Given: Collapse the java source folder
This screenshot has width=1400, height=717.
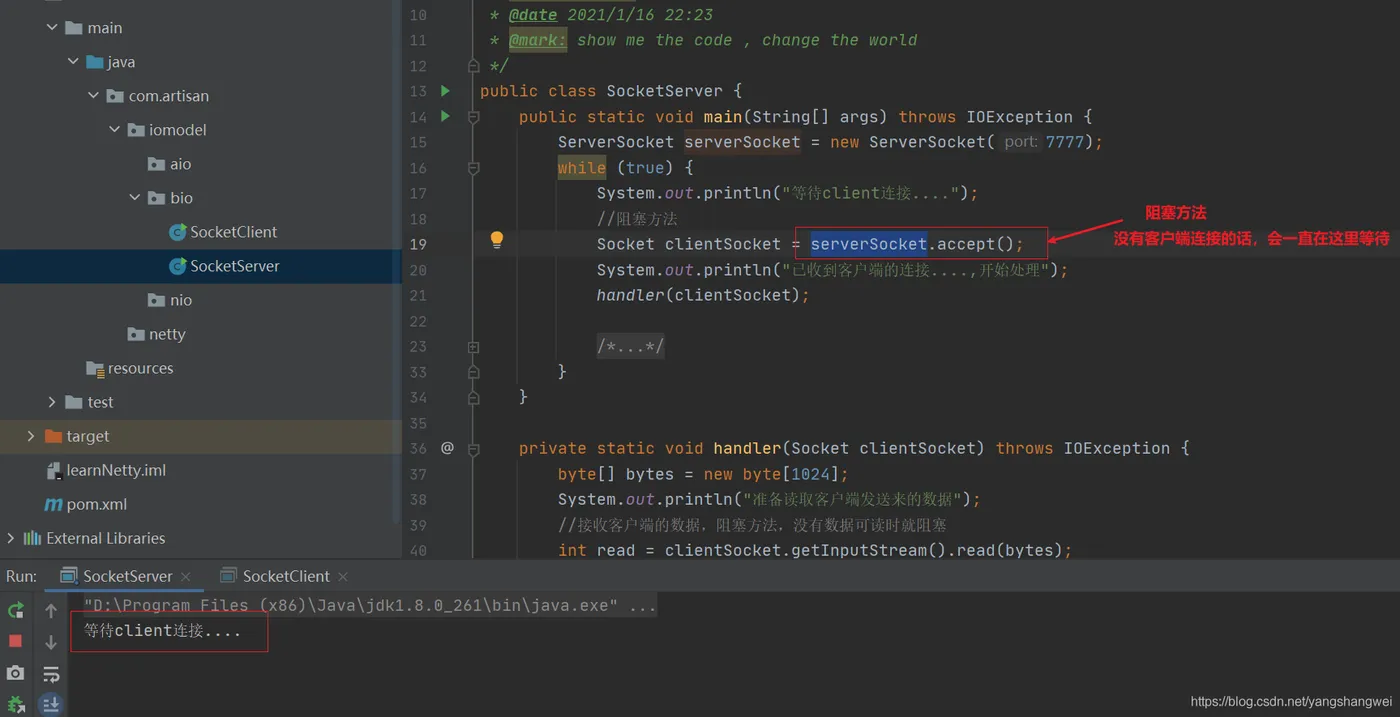Looking at the screenshot, I should pyautogui.click(x=73, y=62).
